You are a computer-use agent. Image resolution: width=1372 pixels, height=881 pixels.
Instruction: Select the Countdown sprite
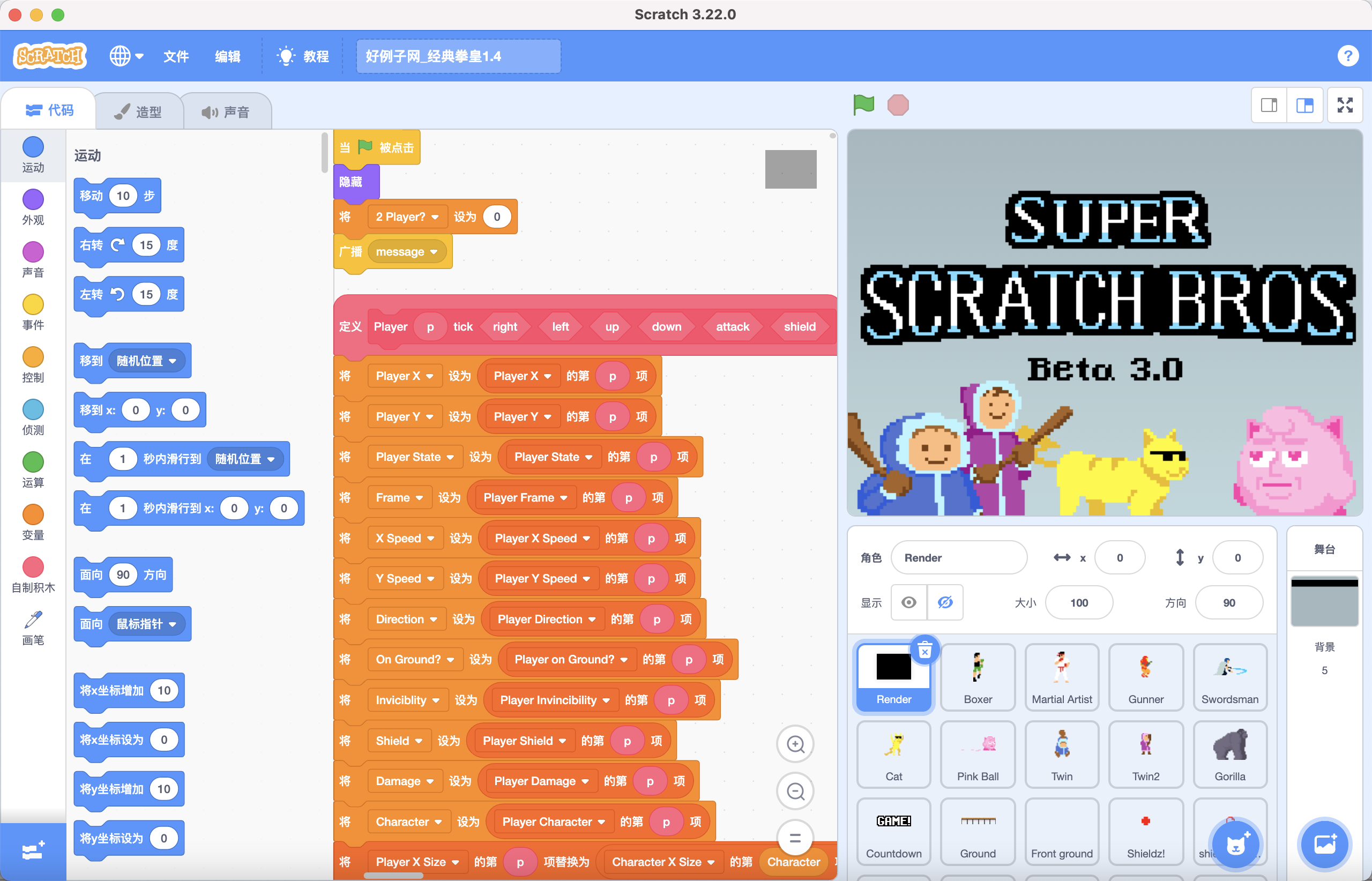click(894, 832)
